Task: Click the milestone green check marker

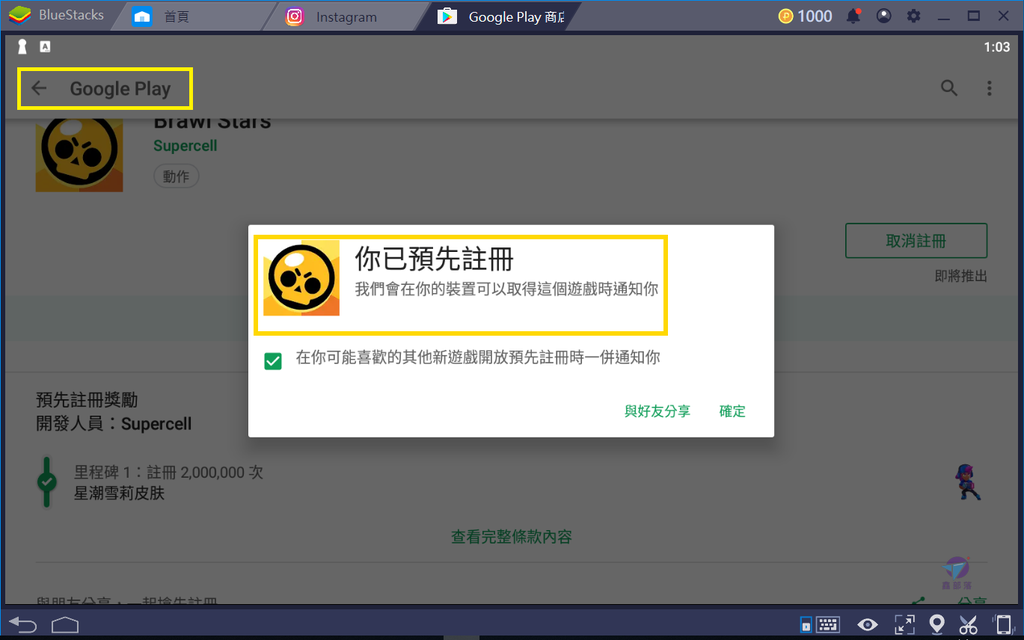Action: pyautogui.click(x=46, y=482)
